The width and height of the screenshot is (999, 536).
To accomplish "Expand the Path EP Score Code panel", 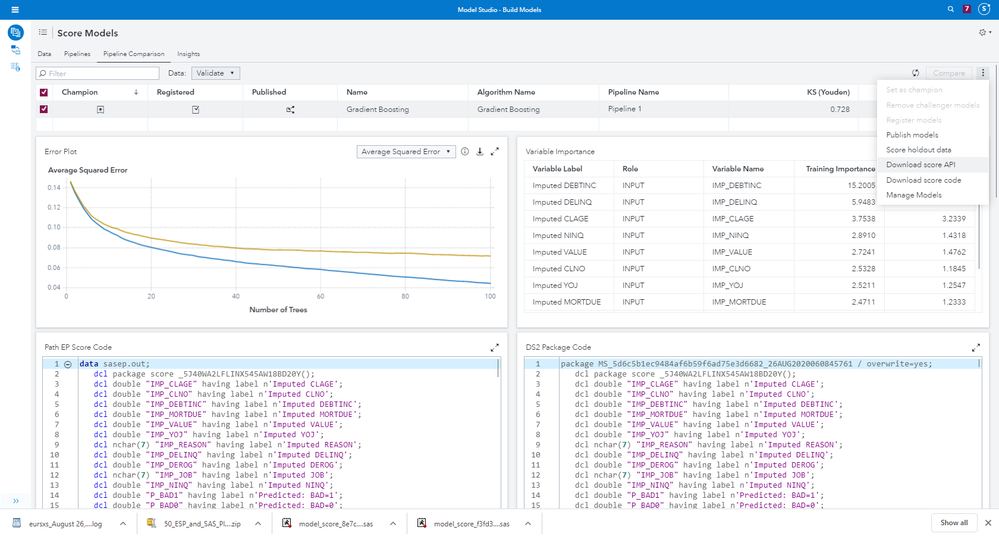I will pos(494,347).
